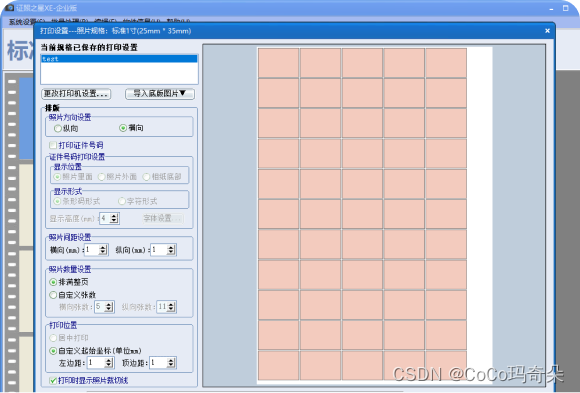The width and height of the screenshot is (580, 393).
Task: Click the 显示高度(mm) spinner arrows
Action: pyautogui.click(x=114, y=218)
